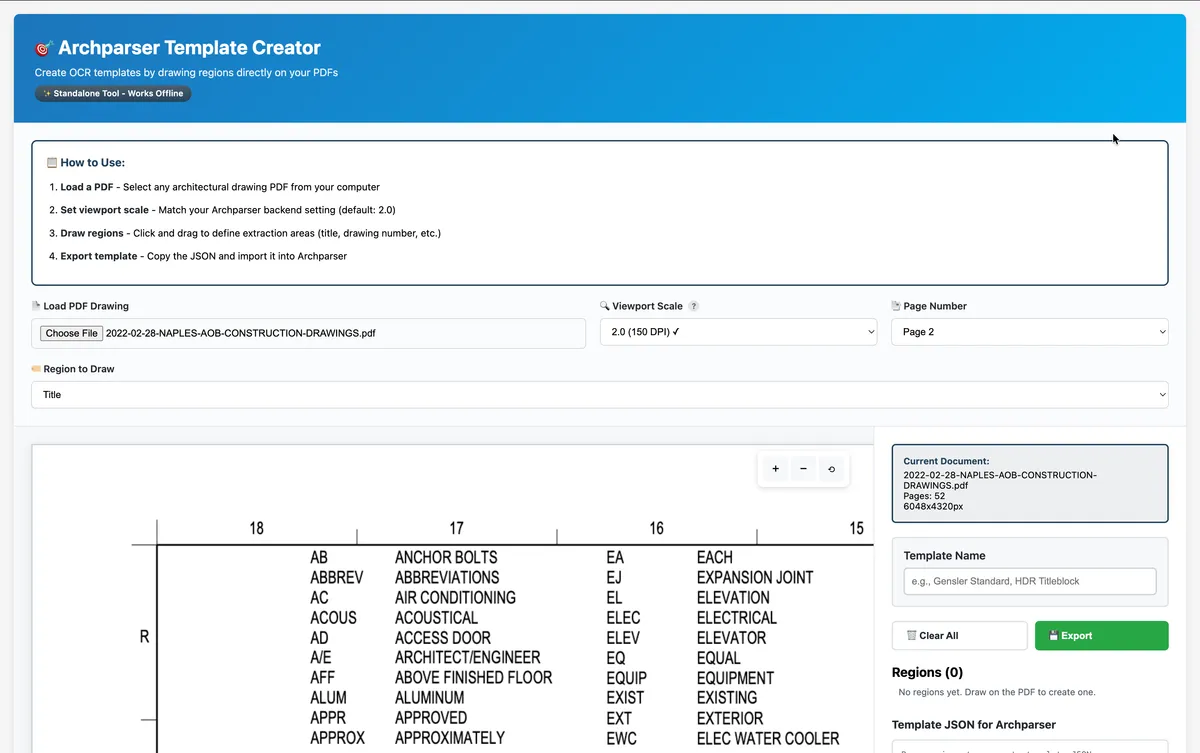The height and width of the screenshot is (753, 1200).
Task: Click Choose File to load a different PDF
Action: pos(70,333)
